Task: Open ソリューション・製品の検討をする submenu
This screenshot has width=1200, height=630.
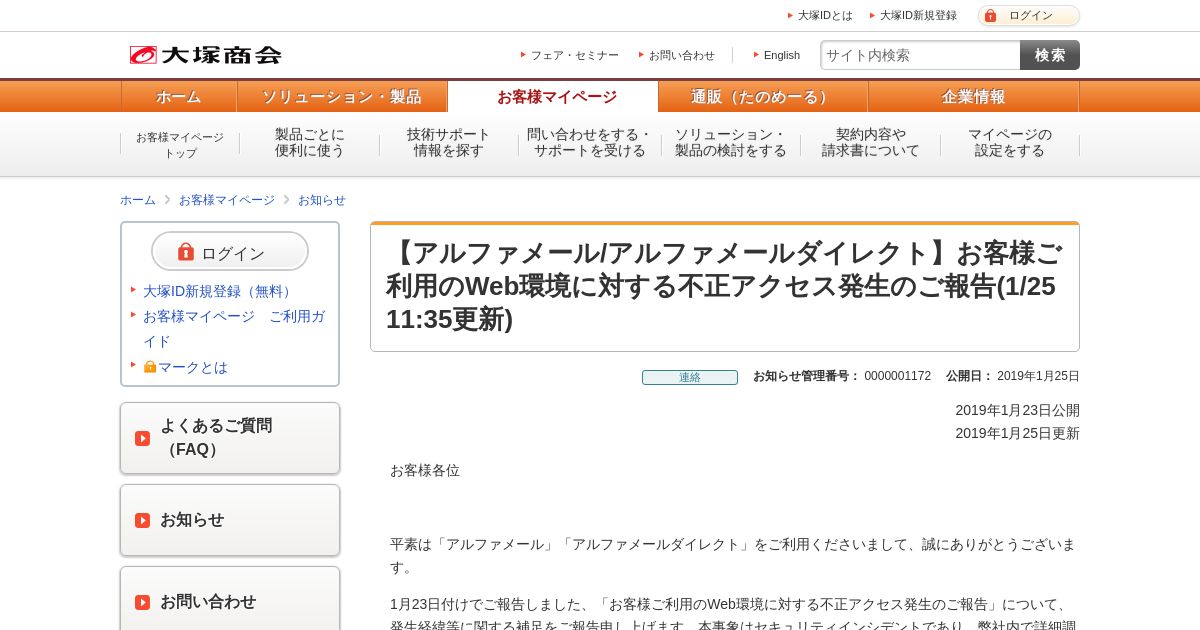Action: (731, 143)
